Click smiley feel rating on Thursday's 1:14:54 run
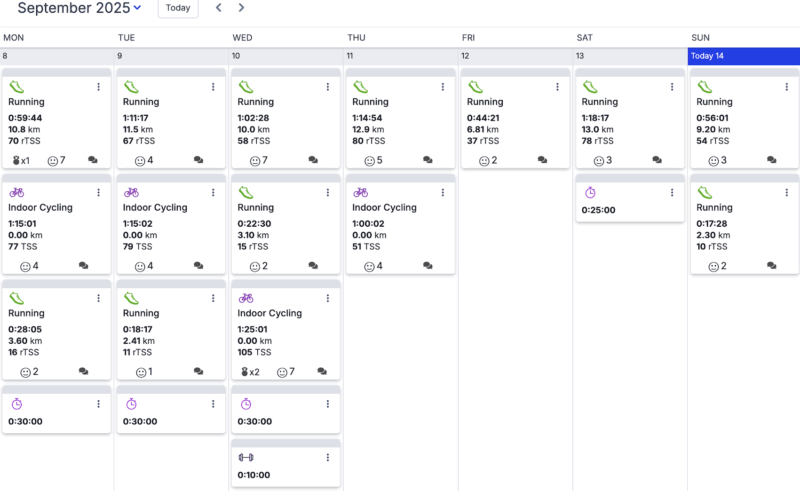The height and width of the screenshot is (491, 800). click(x=373, y=161)
